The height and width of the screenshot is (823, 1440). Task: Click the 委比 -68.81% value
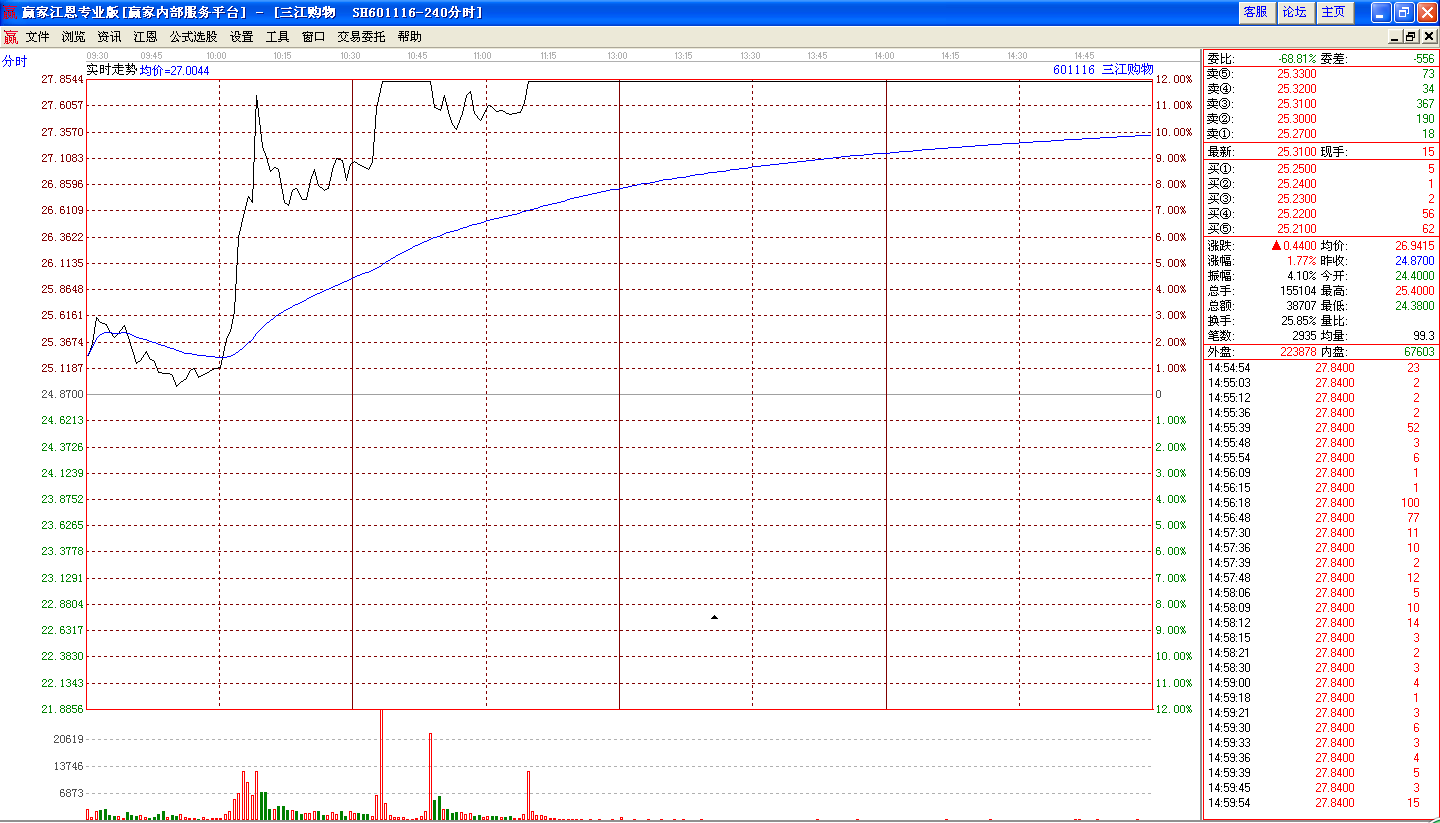[1297, 59]
